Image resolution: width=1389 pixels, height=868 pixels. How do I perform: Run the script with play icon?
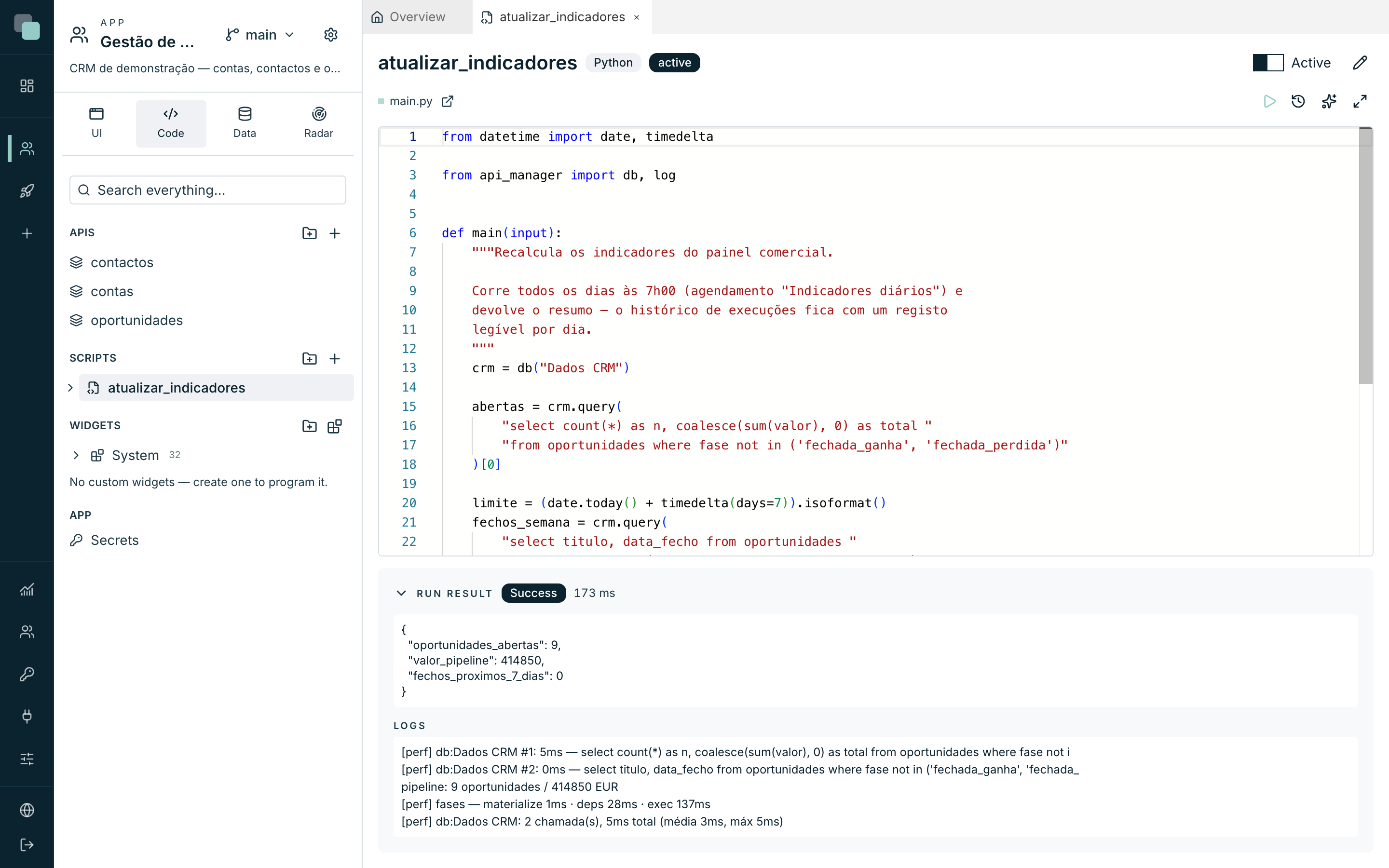point(1269,102)
